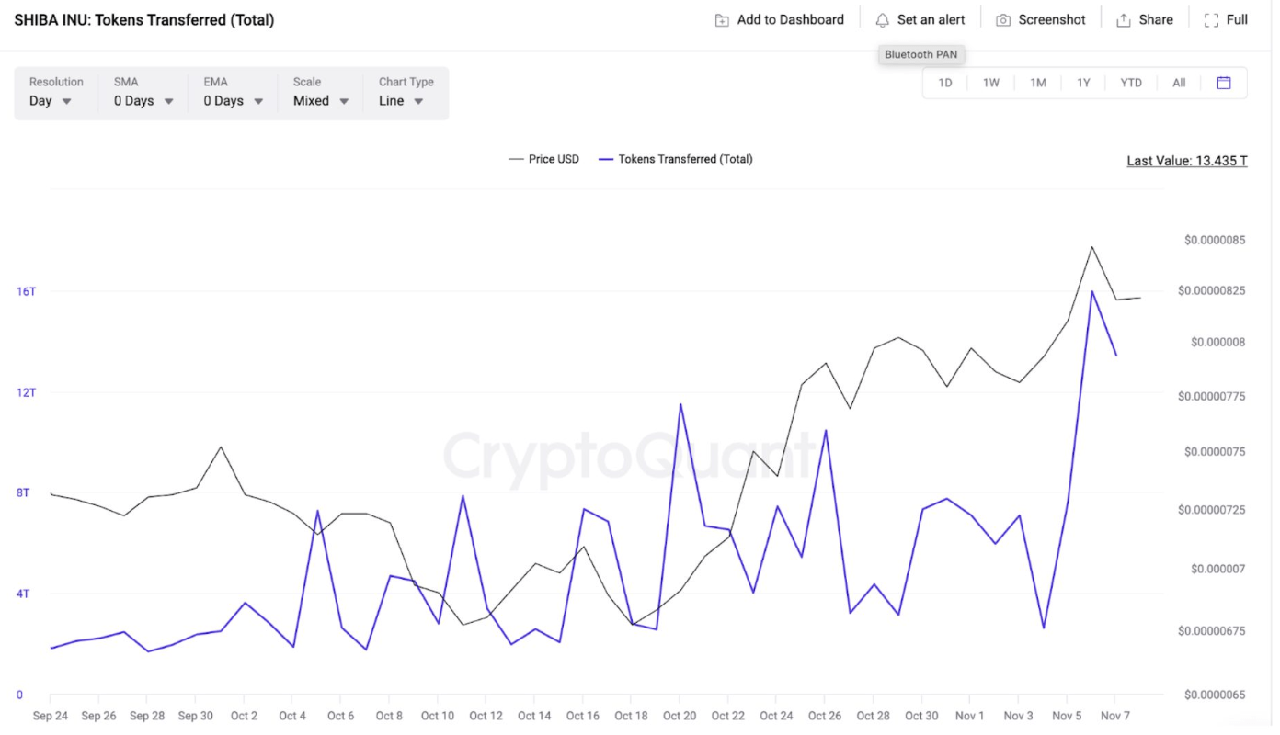Image resolution: width=1280 pixels, height=735 pixels.
Task: Click the Oct 10 date label
Action: [x=437, y=716]
